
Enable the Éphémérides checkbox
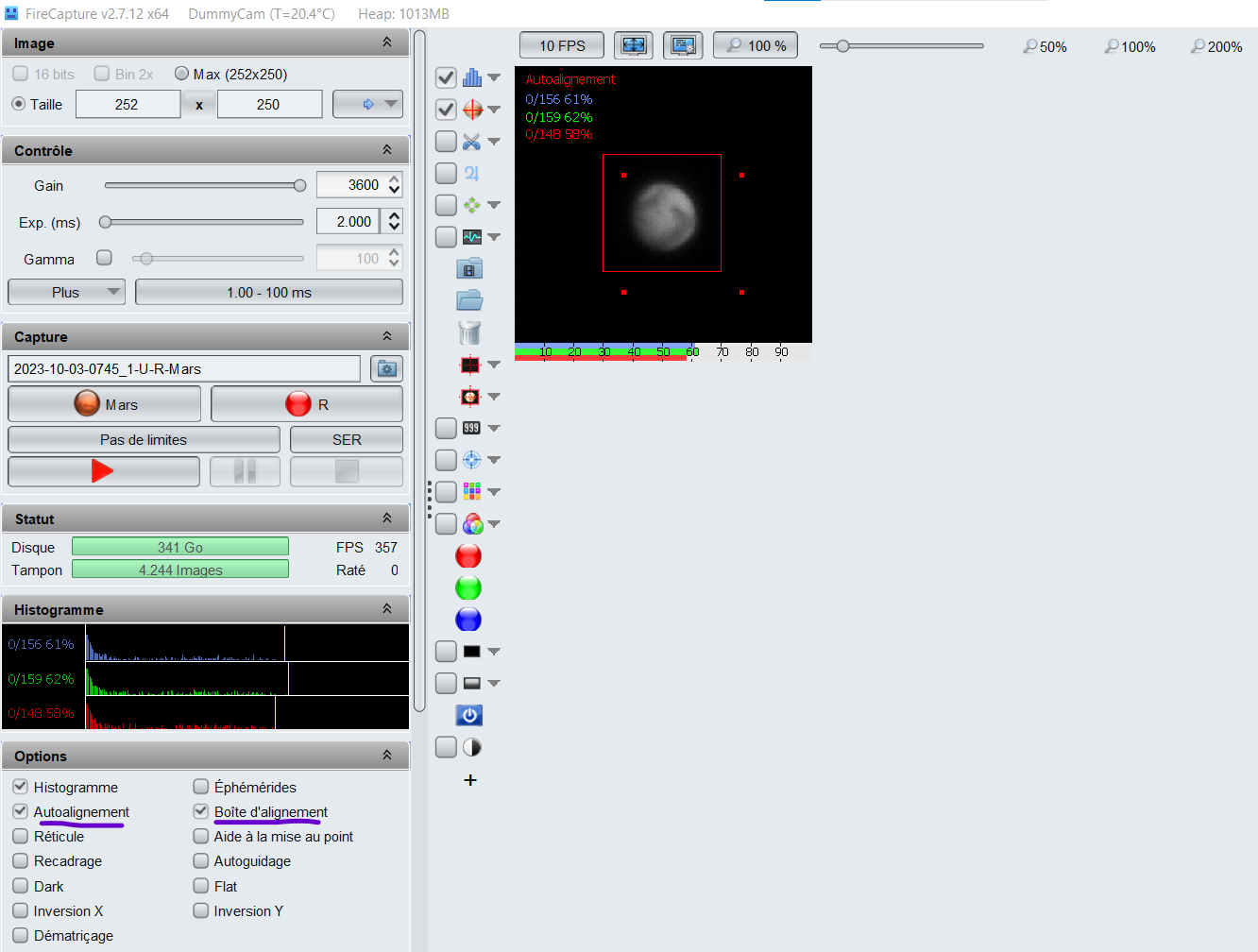tap(200, 787)
